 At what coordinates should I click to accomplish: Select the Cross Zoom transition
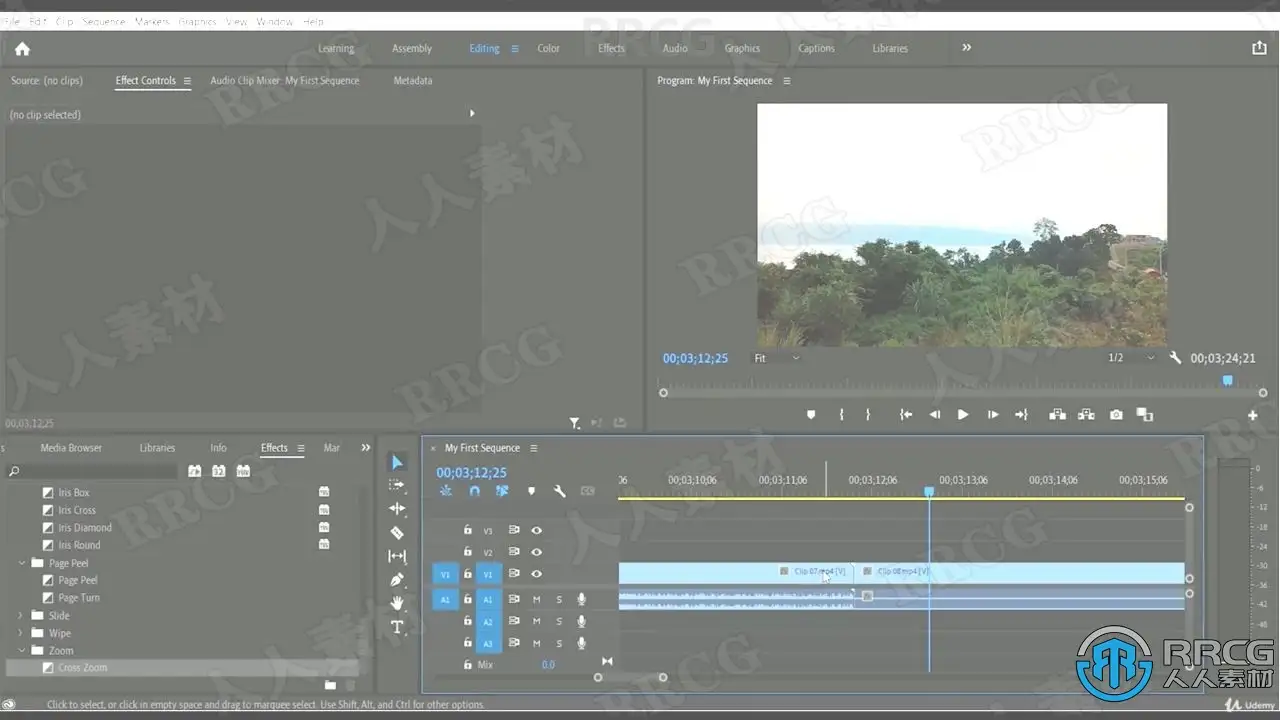click(82, 668)
